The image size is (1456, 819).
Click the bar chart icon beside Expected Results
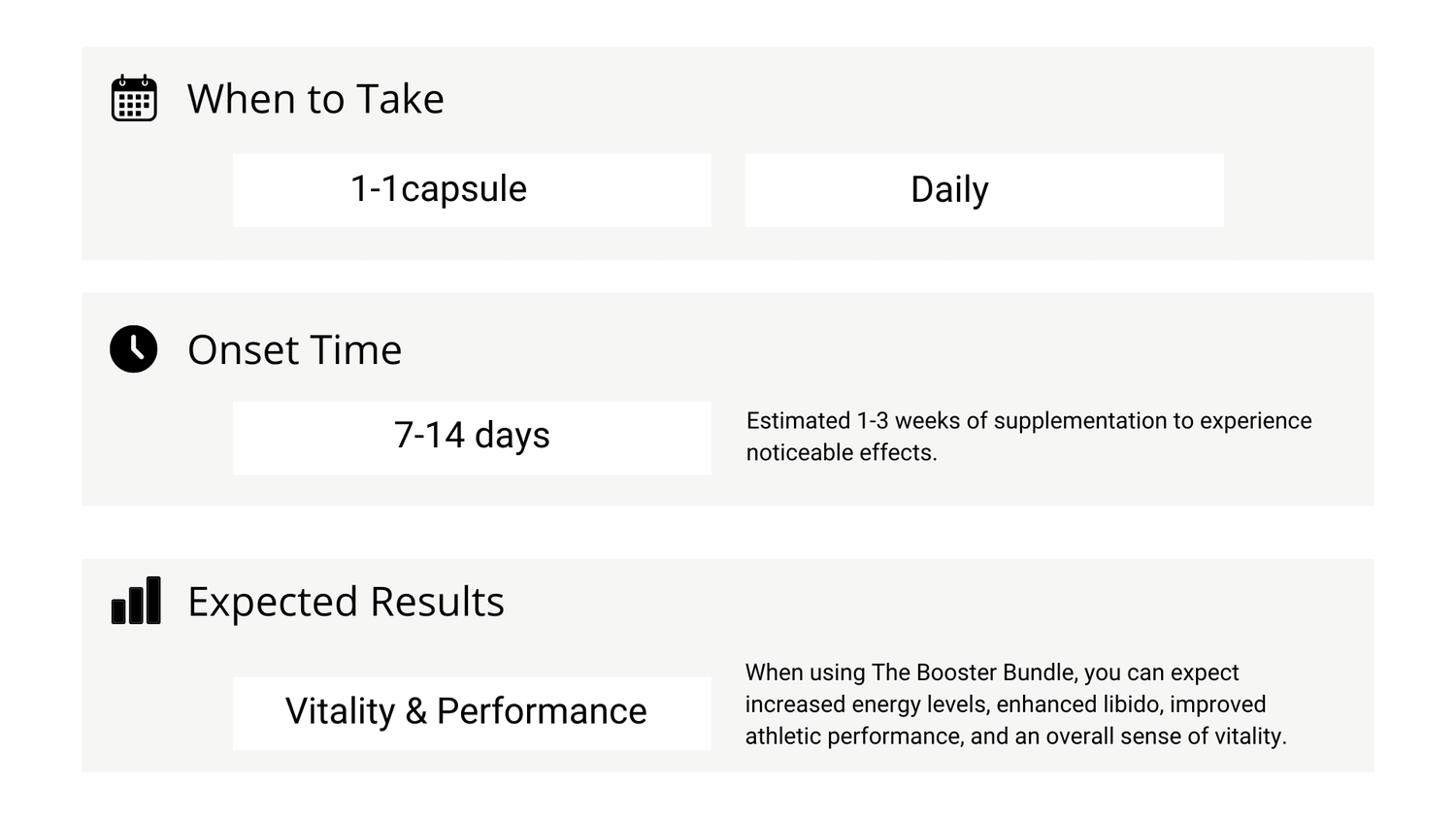[136, 601]
